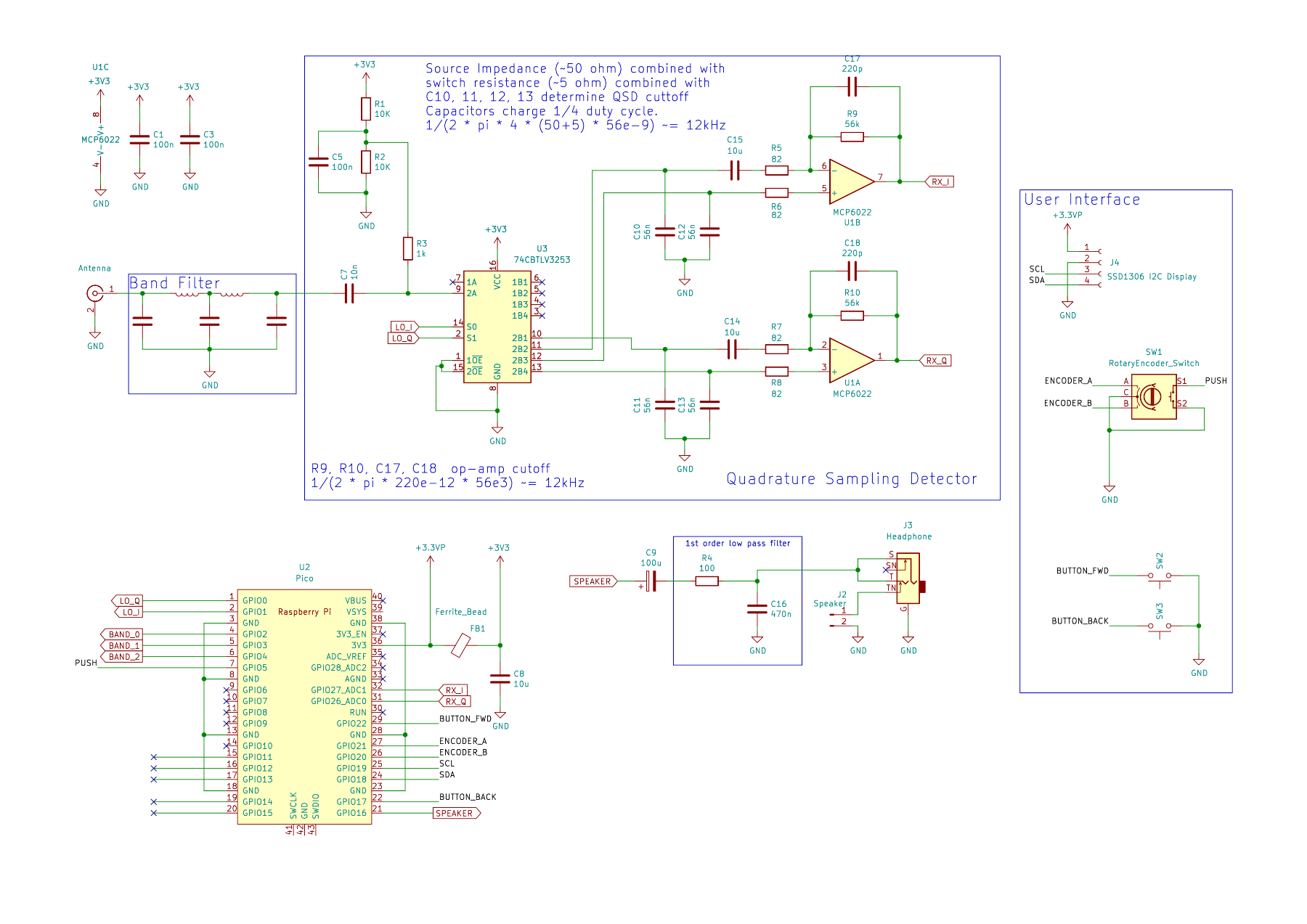Select the FB1 ferrite bead symbol
The width and height of the screenshot is (1307, 924).
[x=460, y=645]
